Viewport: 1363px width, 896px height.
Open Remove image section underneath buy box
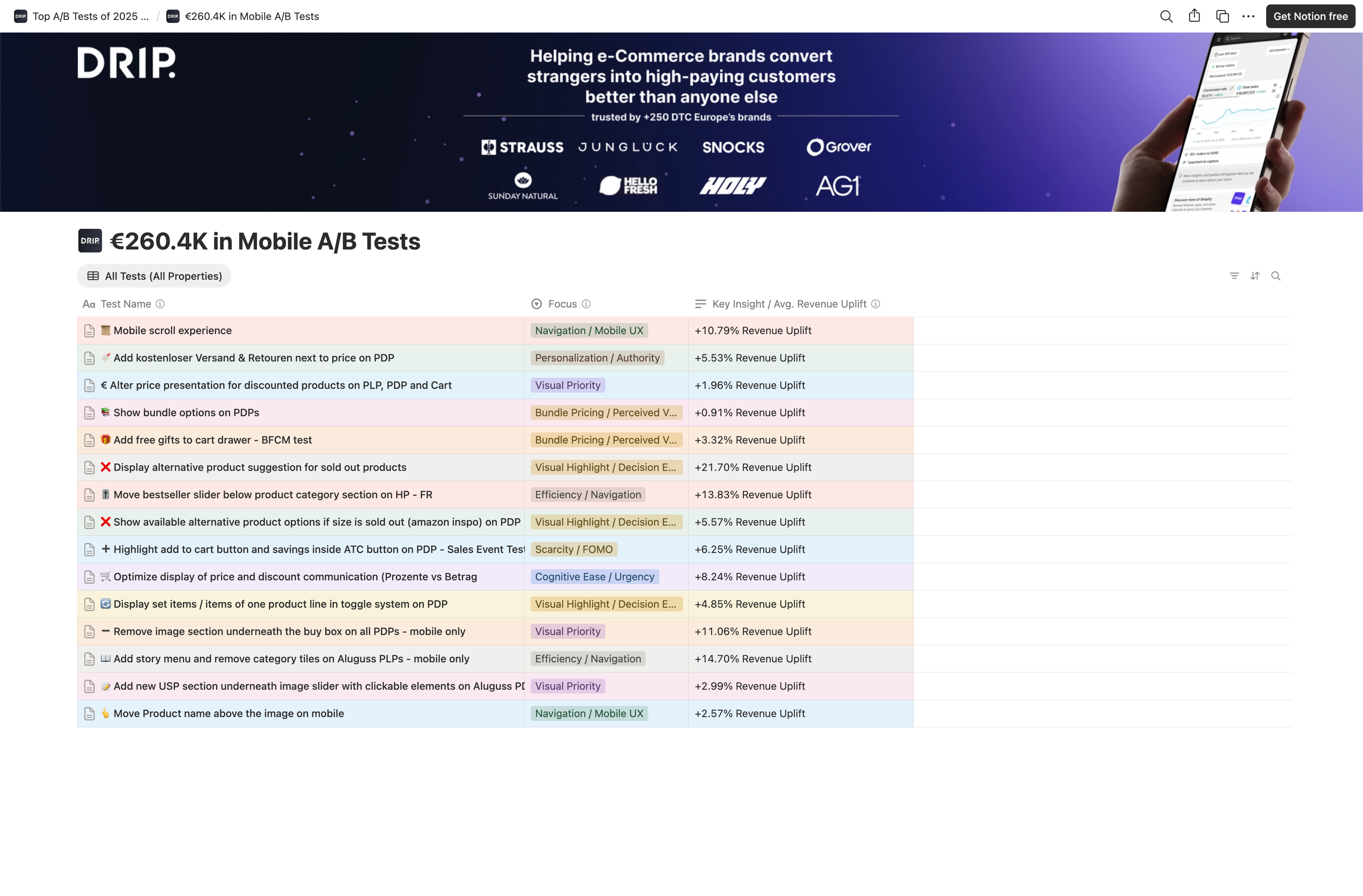[289, 631]
